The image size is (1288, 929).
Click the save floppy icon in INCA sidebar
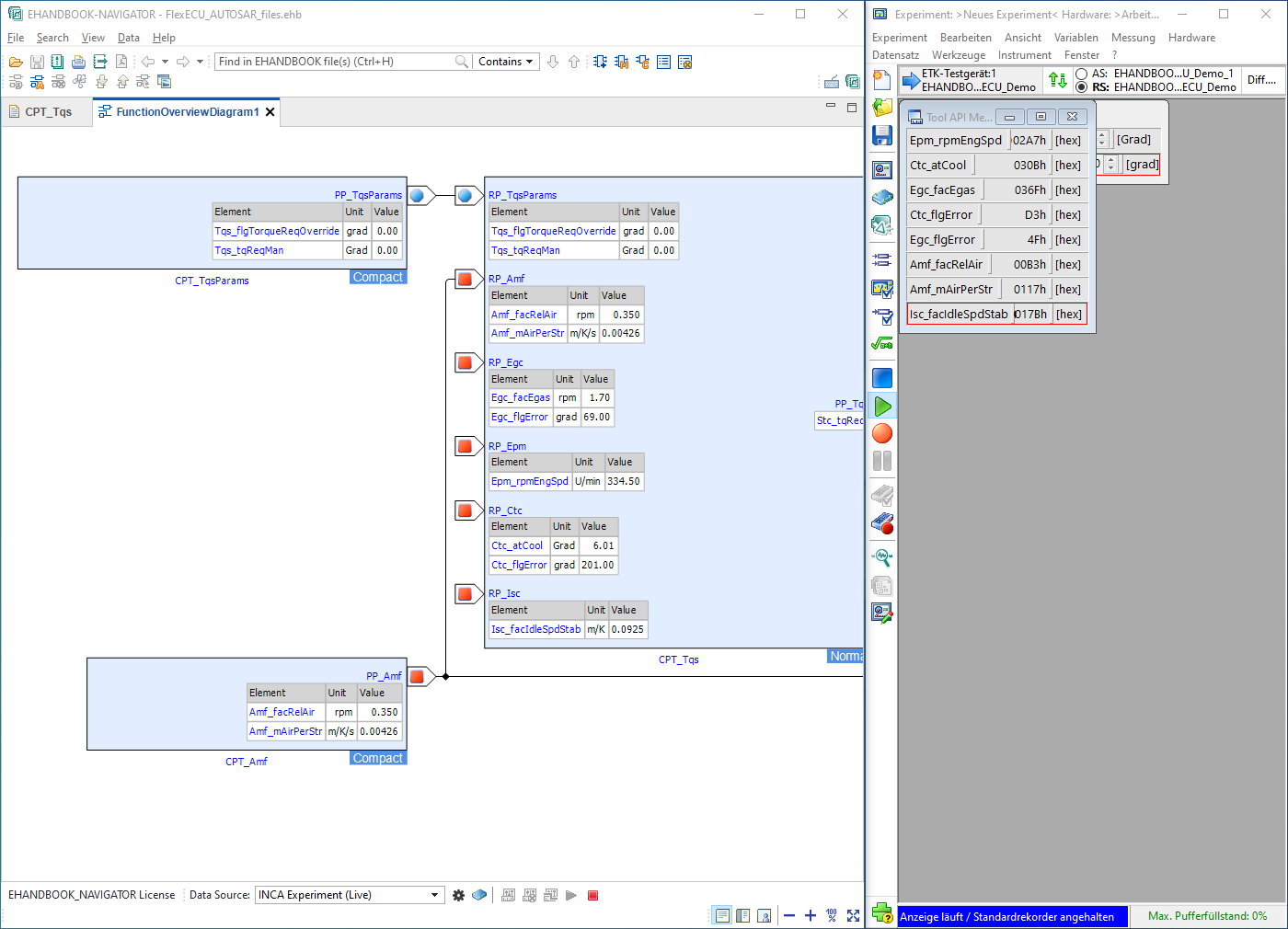pos(881,135)
